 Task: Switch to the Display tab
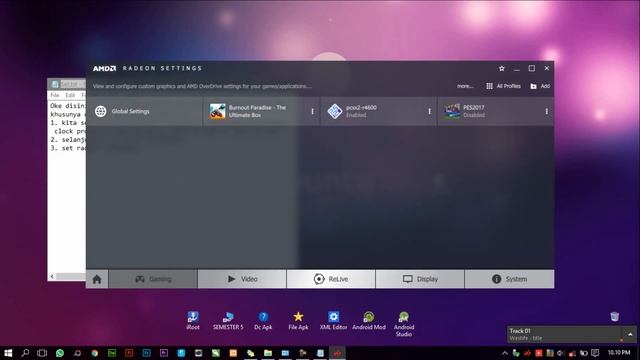coord(420,279)
